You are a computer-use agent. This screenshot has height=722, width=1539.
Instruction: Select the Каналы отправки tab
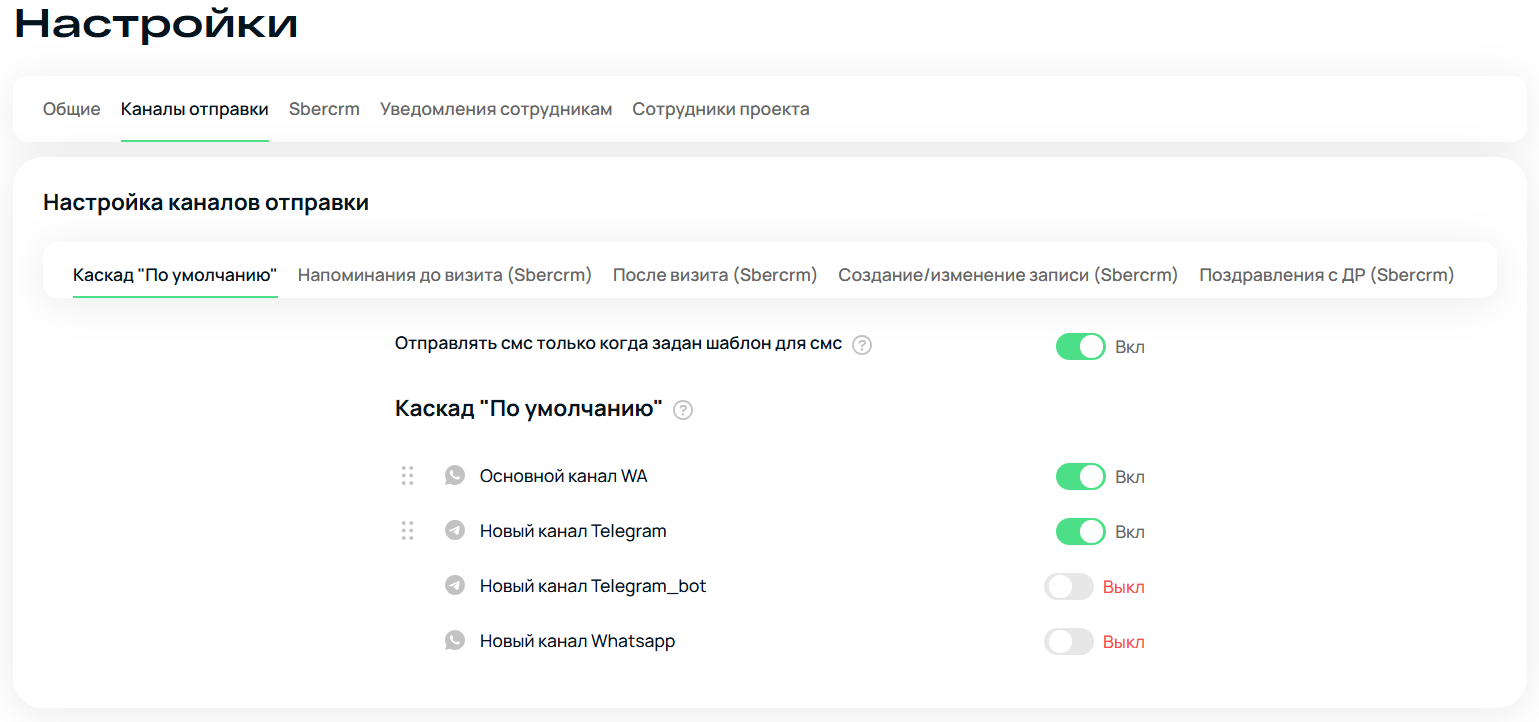(195, 109)
